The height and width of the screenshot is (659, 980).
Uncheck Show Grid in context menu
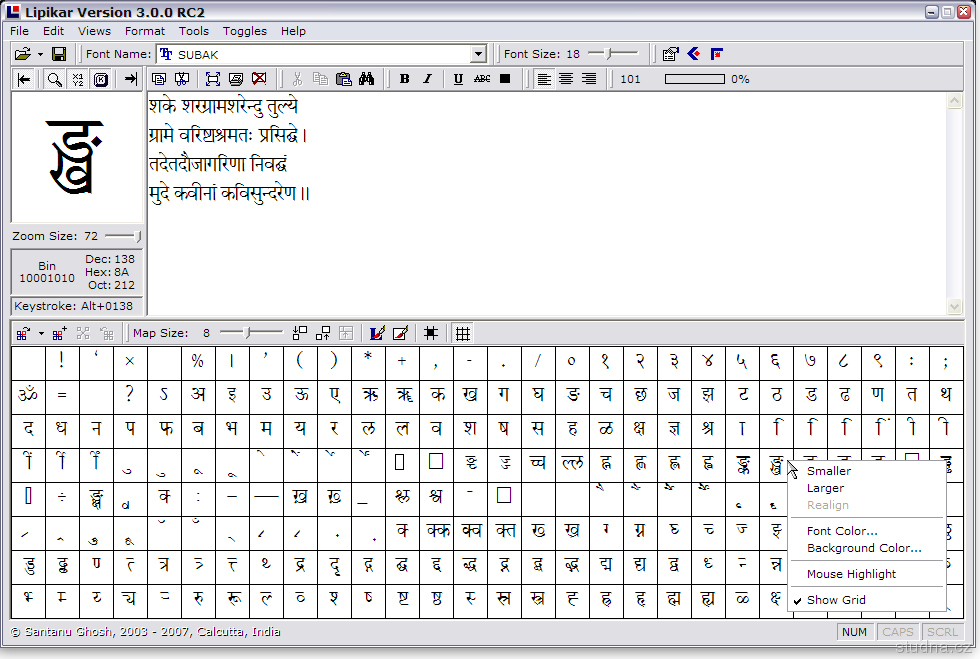click(836, 600)
